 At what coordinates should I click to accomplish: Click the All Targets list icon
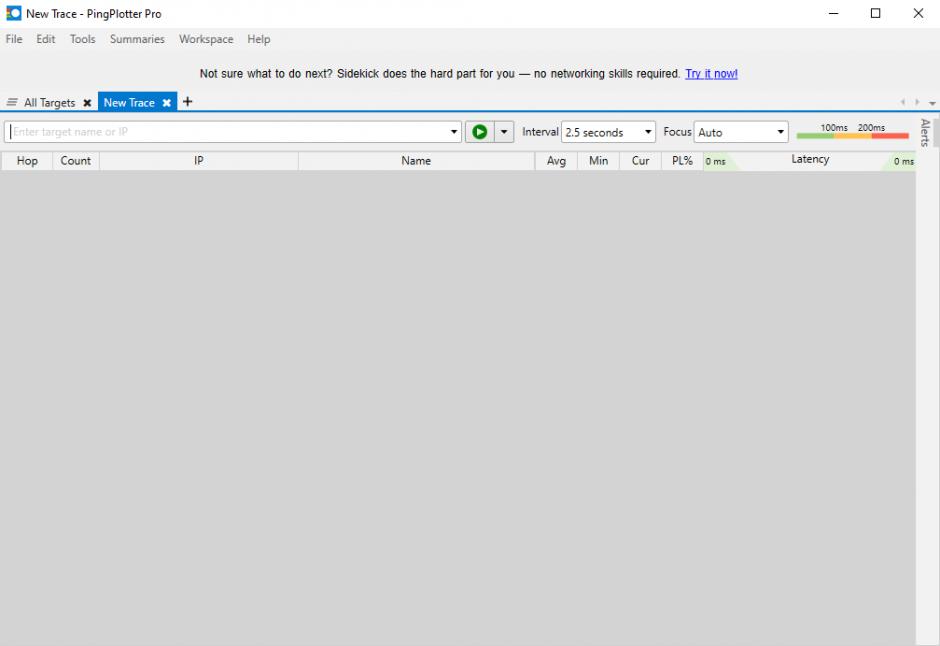coord(12,103)
